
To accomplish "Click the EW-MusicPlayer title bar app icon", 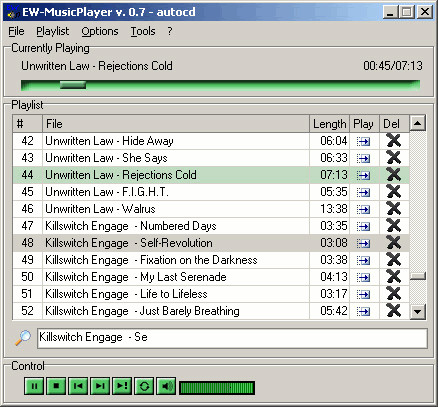I will click(13, 12).
